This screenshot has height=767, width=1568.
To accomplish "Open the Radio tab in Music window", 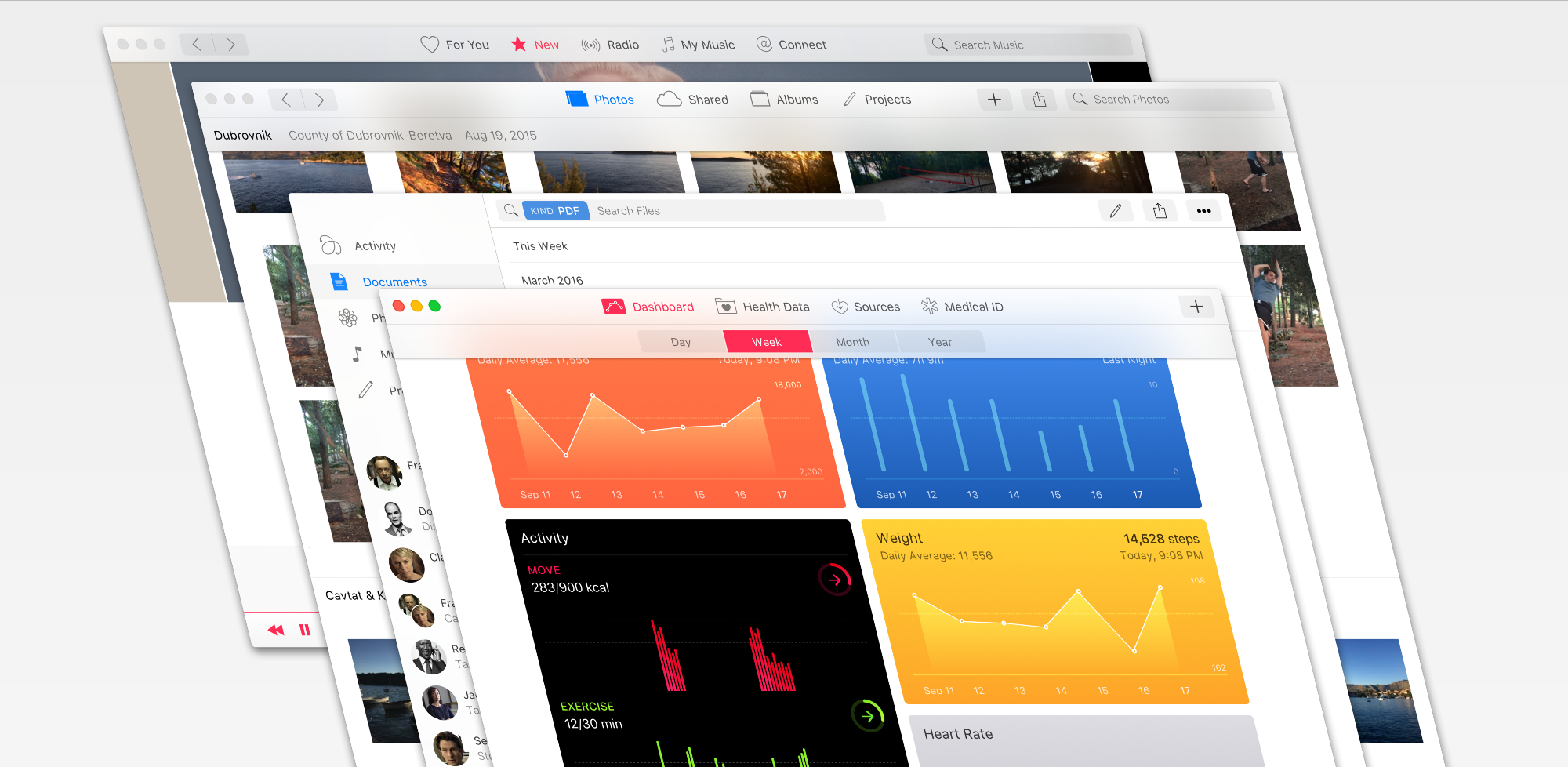I will (x=610, y=45).
